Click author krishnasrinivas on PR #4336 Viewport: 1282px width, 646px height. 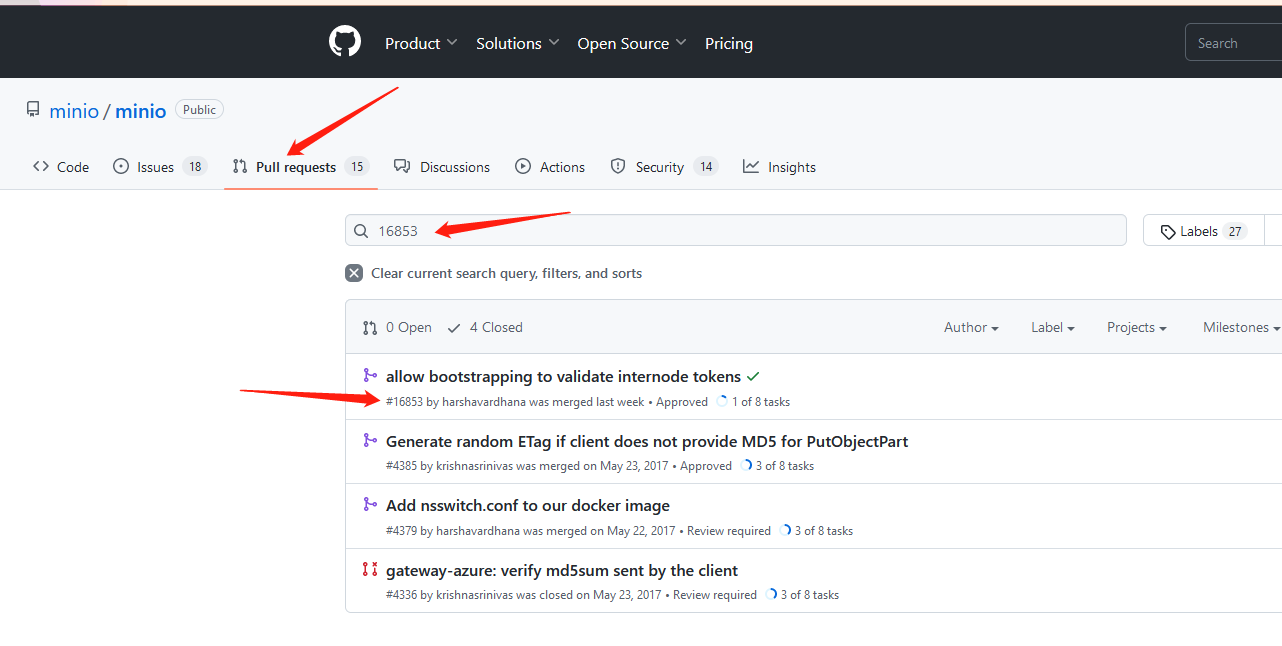pyautogui.click(x=474, y=595)
